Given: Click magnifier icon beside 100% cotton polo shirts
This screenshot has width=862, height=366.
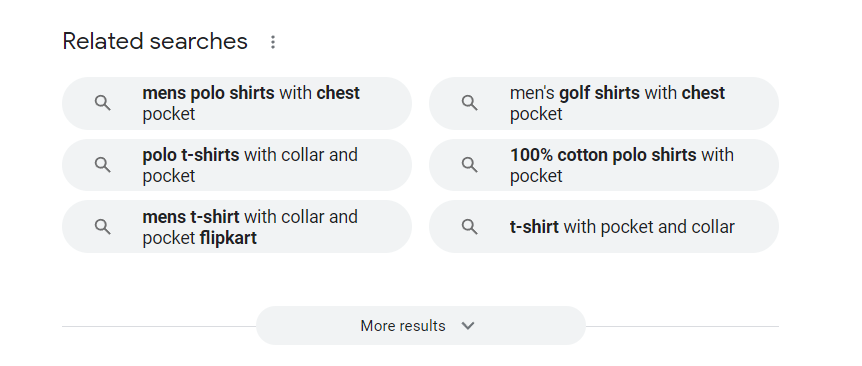Looking at the screenshot, I should [x=469, y=165].
